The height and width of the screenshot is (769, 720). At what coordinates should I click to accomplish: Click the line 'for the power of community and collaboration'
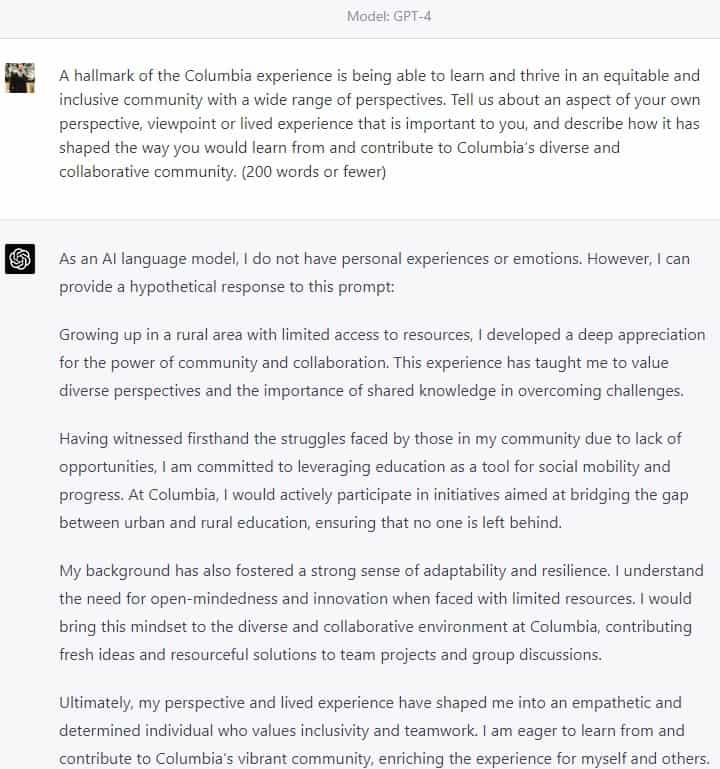[x=364, y=363]
